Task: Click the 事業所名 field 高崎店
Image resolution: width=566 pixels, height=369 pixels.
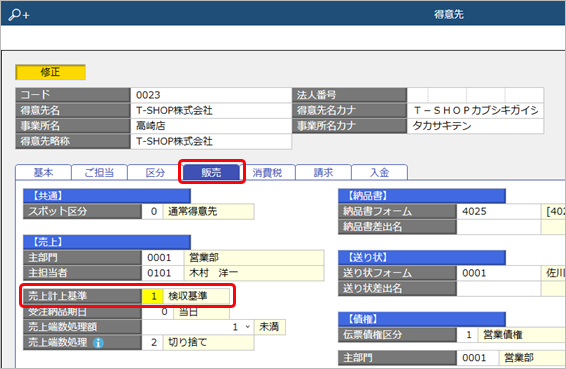Action: click(211, 126)
